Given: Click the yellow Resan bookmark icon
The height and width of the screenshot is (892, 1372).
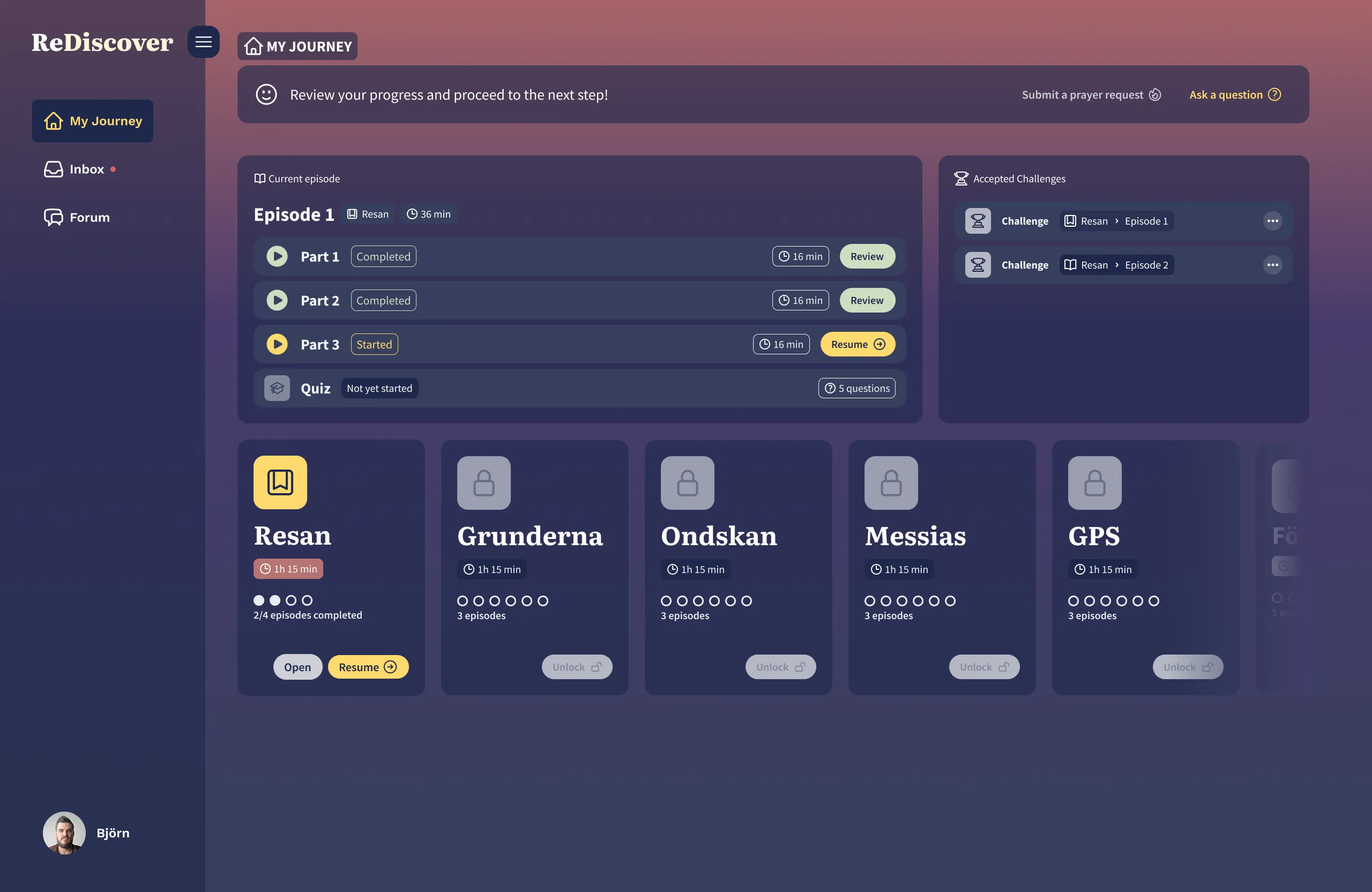Looking at the screenshot, I should (x=280, y=482).
